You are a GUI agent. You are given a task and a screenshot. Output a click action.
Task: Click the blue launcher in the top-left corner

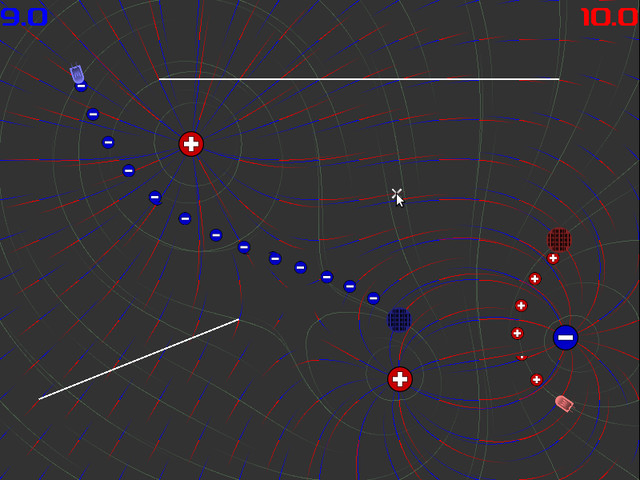click(77, 73)
